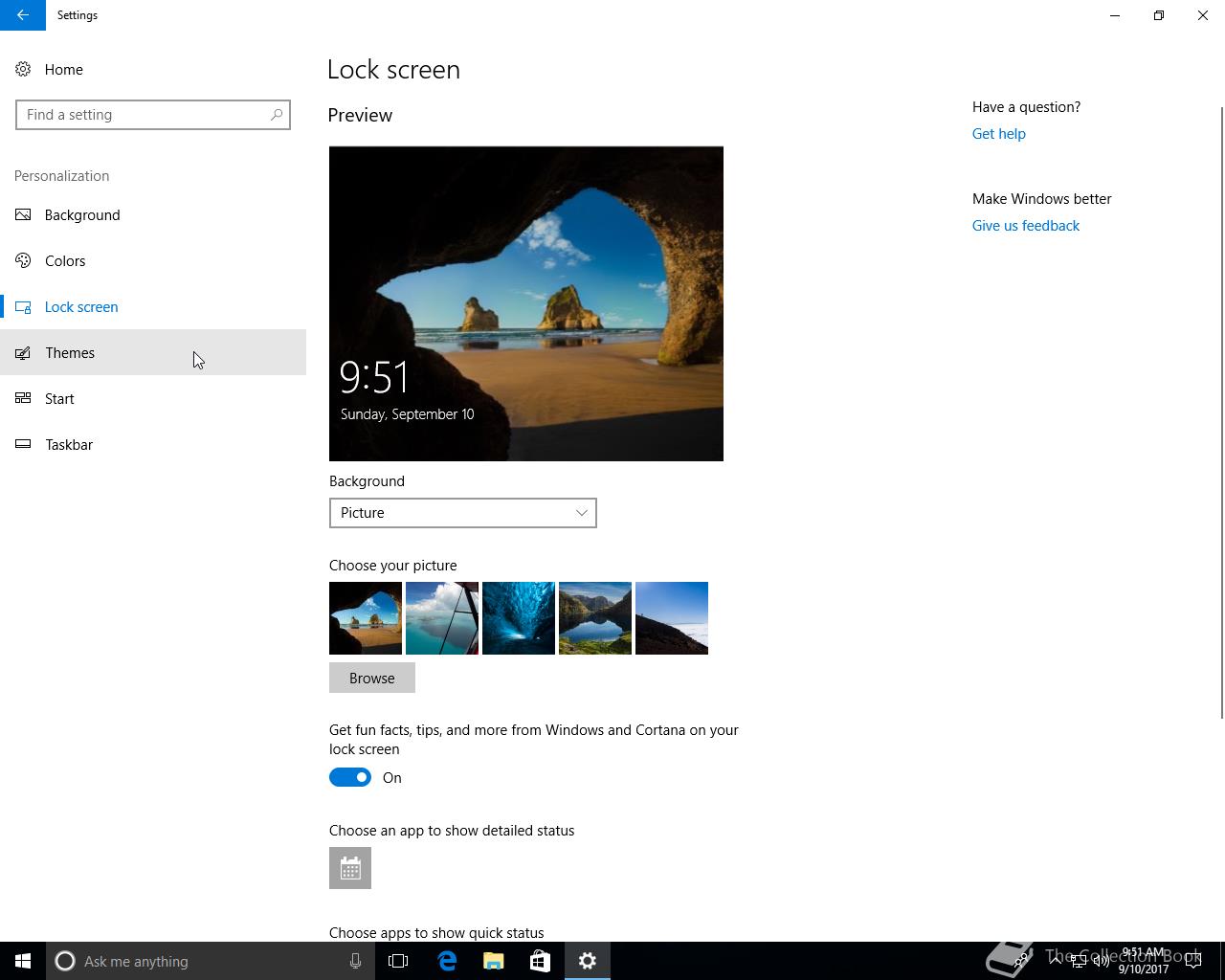
Task: Go to Settings Home
Action: pyautogui.click(x=153, y=69)
